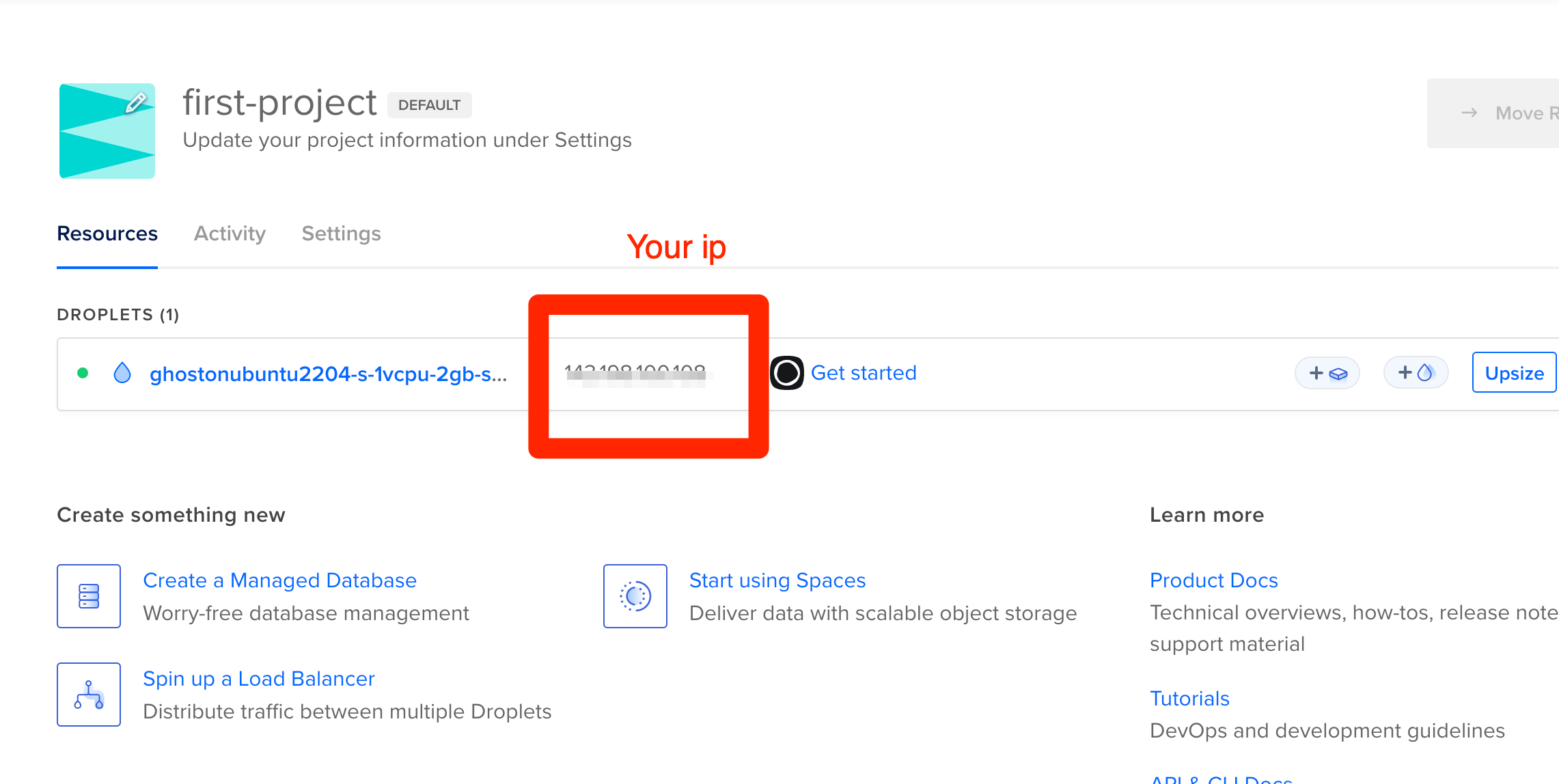Click the Load Balancer icon box
This screenshot has height=784, width=1559.
click(x=89, y=694)
